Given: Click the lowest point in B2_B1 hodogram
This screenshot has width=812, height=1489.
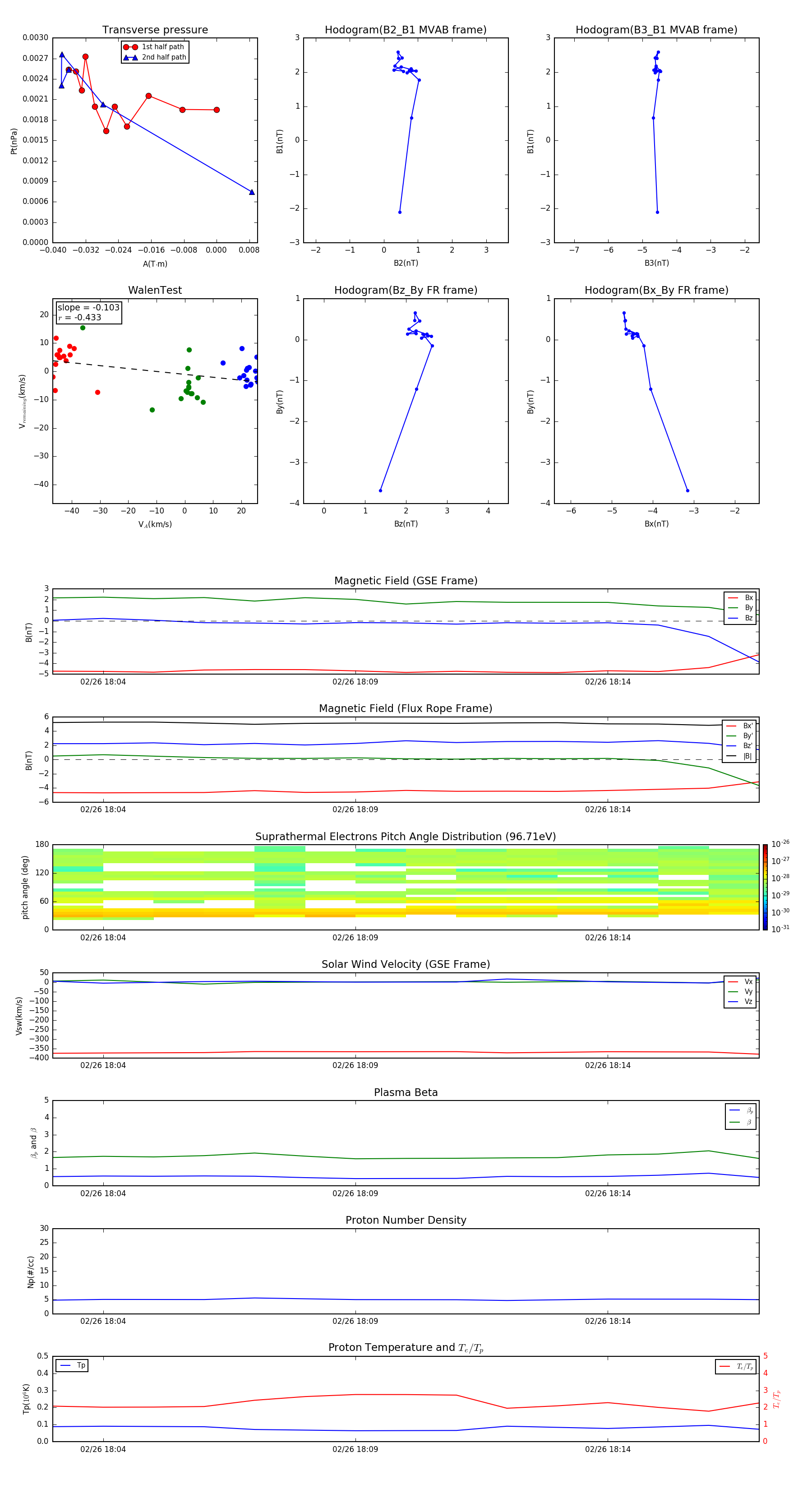Looking at the screenshot, I should tap(400, 212).
